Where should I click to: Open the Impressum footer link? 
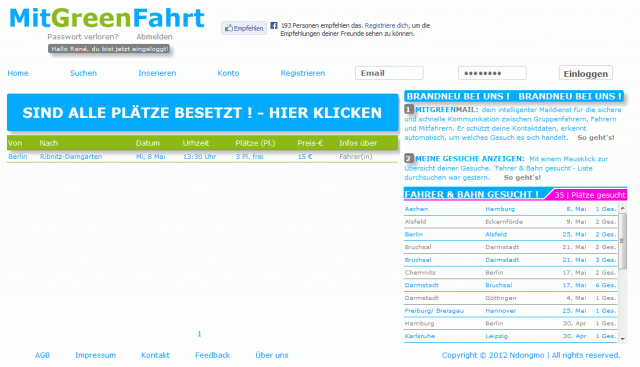click(96, 355)
